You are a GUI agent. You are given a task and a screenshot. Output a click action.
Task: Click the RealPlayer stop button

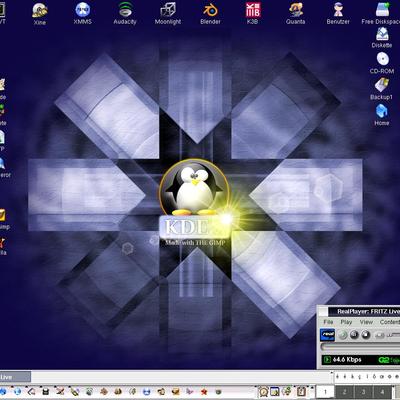[x=366, y=335]
